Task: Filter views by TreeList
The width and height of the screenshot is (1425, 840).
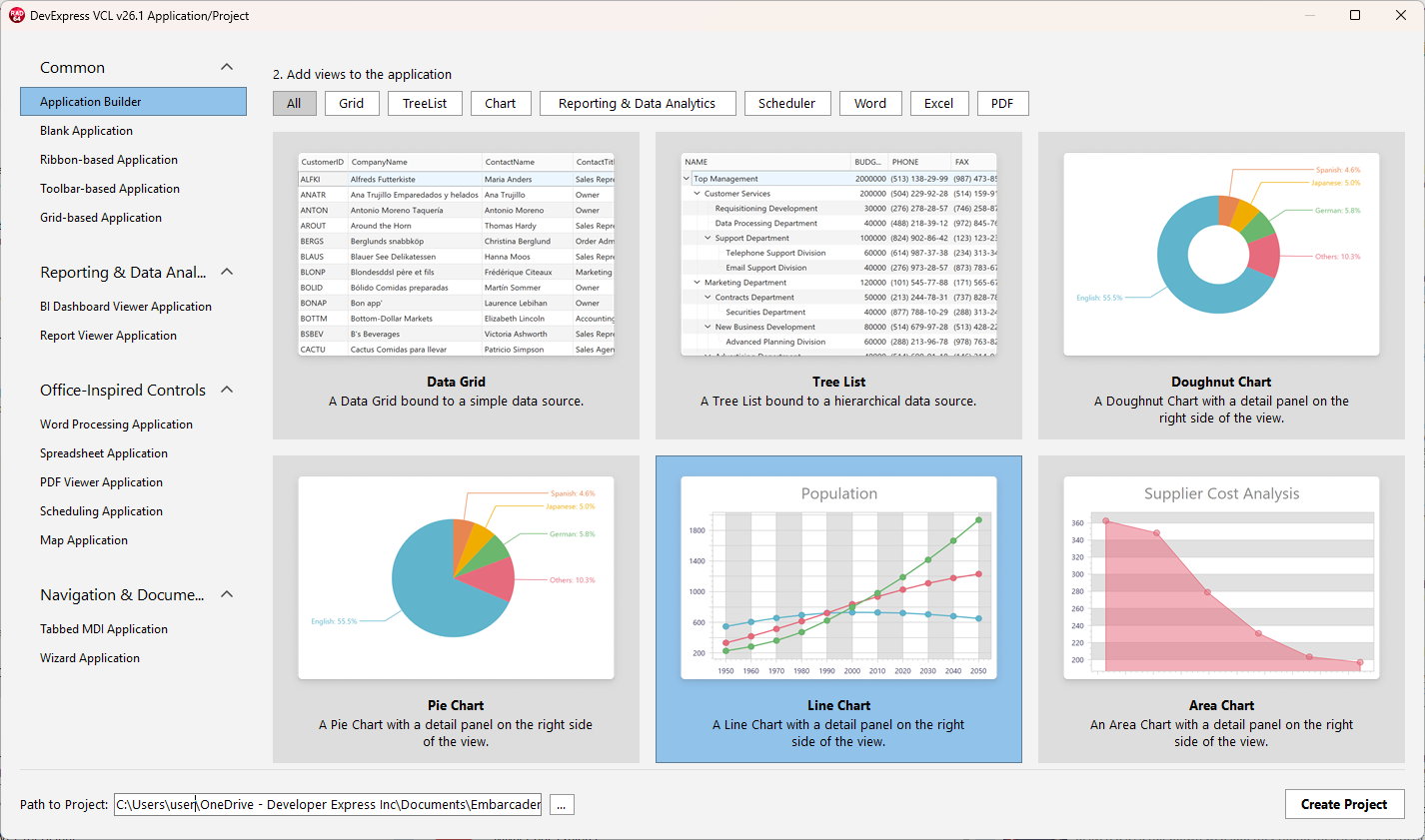Action: coord(425,103)
